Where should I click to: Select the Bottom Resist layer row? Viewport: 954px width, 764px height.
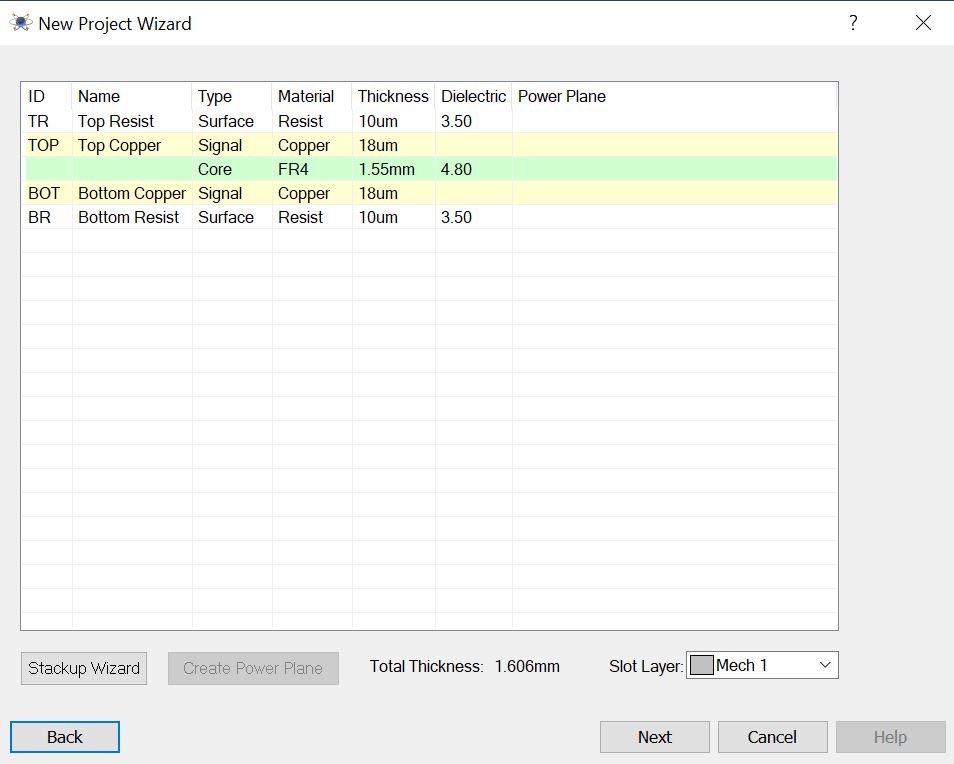pos(128,217)
